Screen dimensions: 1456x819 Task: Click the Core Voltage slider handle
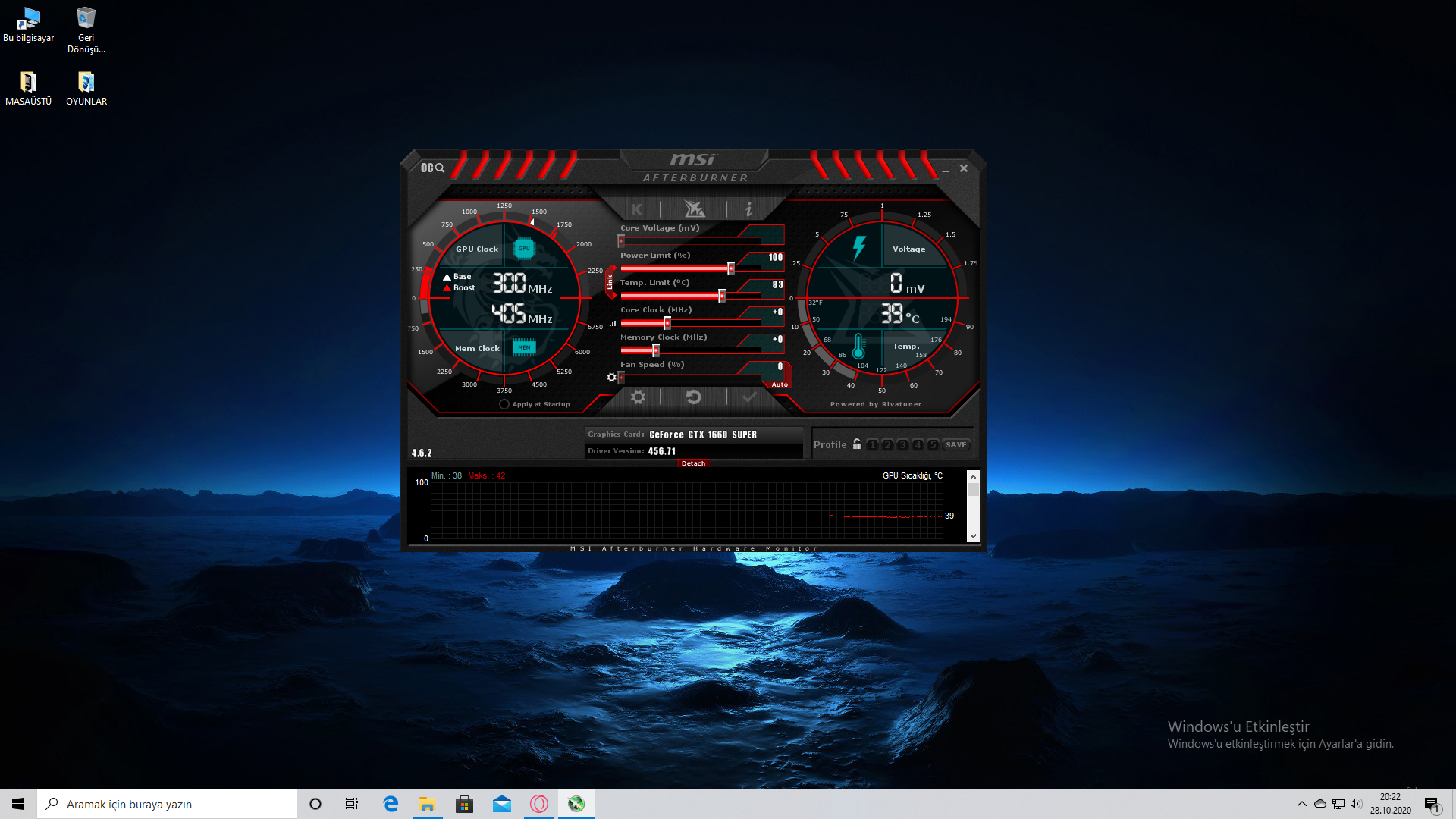coord(621,241)
